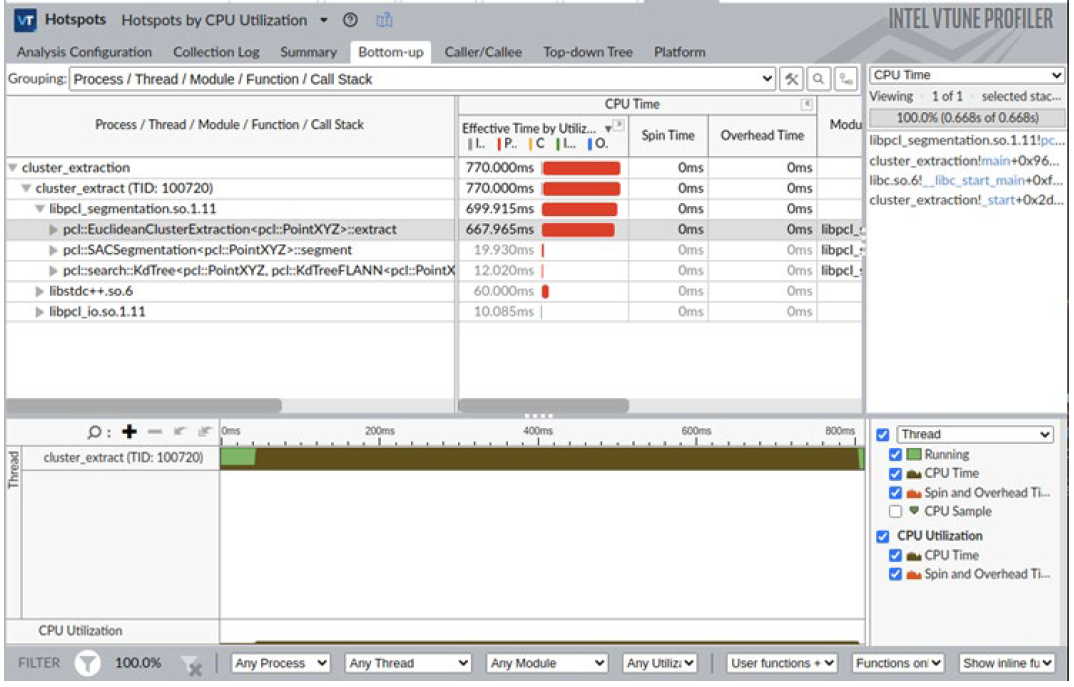Uncheck CPU Time under Thread legend
Viewport: 1074px width, 687px height.
895,474
